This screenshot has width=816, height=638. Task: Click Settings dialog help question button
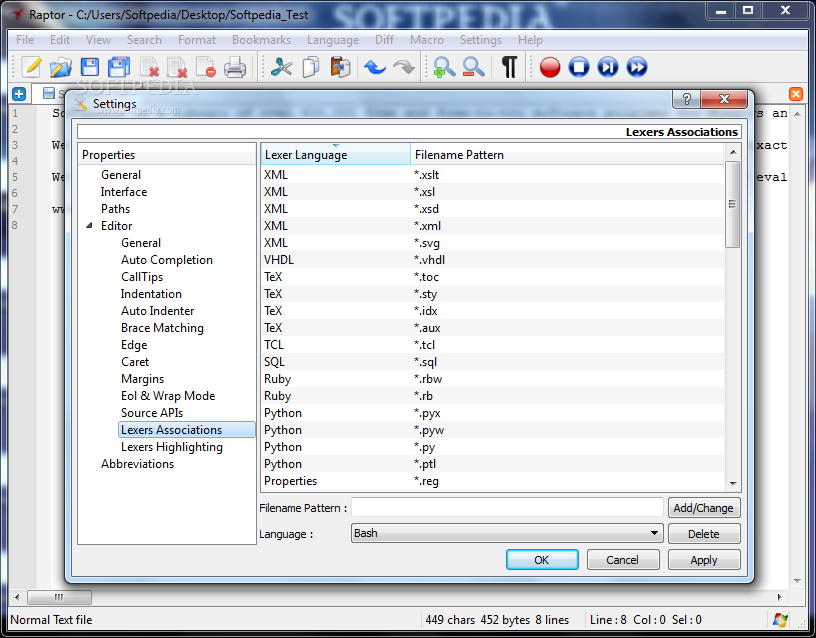point(686,99)
